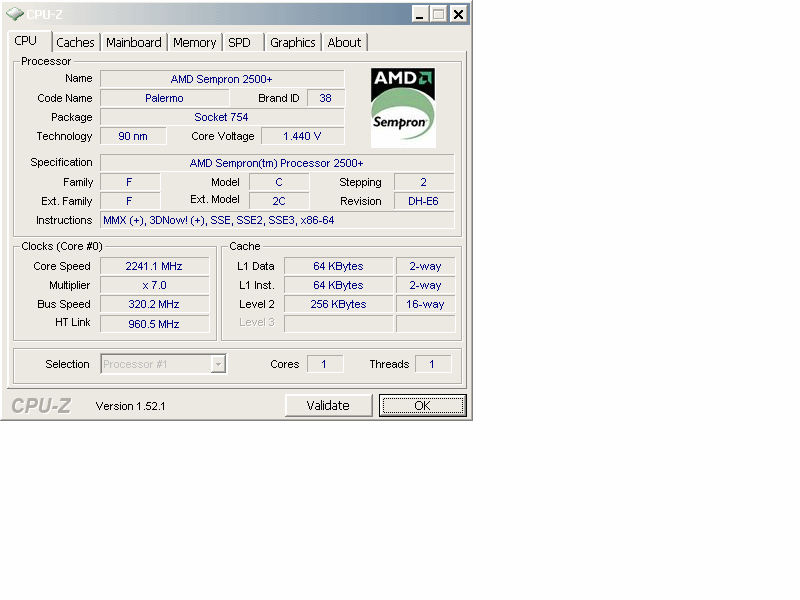The image size is (800, 600).
Task: Click the Ext. Model value 2C
Action: [x=279, y=201]
